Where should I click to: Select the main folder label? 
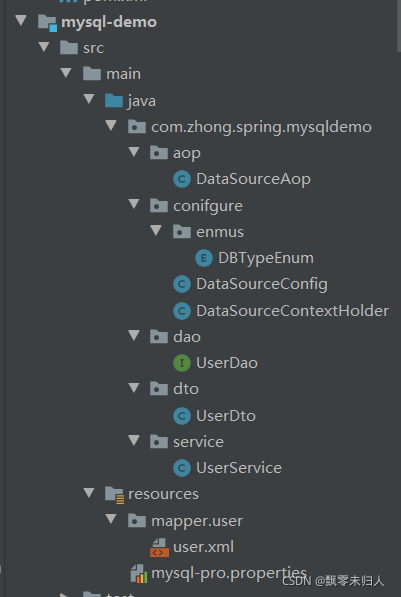pyautogui.click(x=123, y=74)
